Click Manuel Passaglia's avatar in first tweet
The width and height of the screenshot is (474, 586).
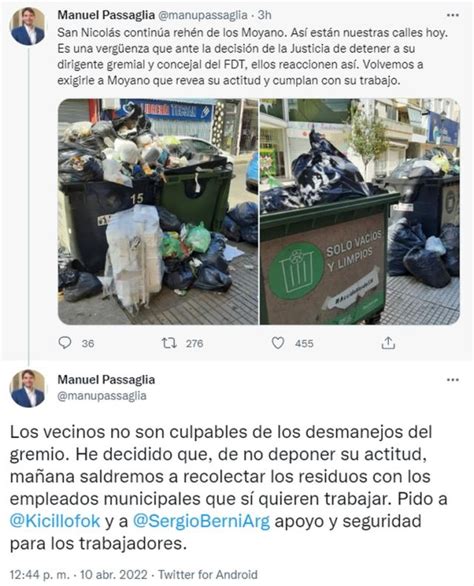pyautogui.click(x=28, y=26)
